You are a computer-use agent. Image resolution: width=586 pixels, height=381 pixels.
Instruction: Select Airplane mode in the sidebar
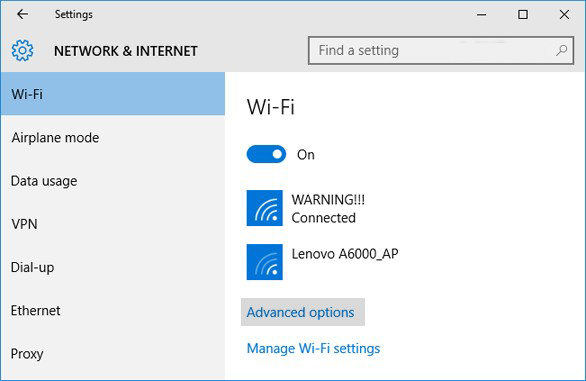tap(113, 137)
